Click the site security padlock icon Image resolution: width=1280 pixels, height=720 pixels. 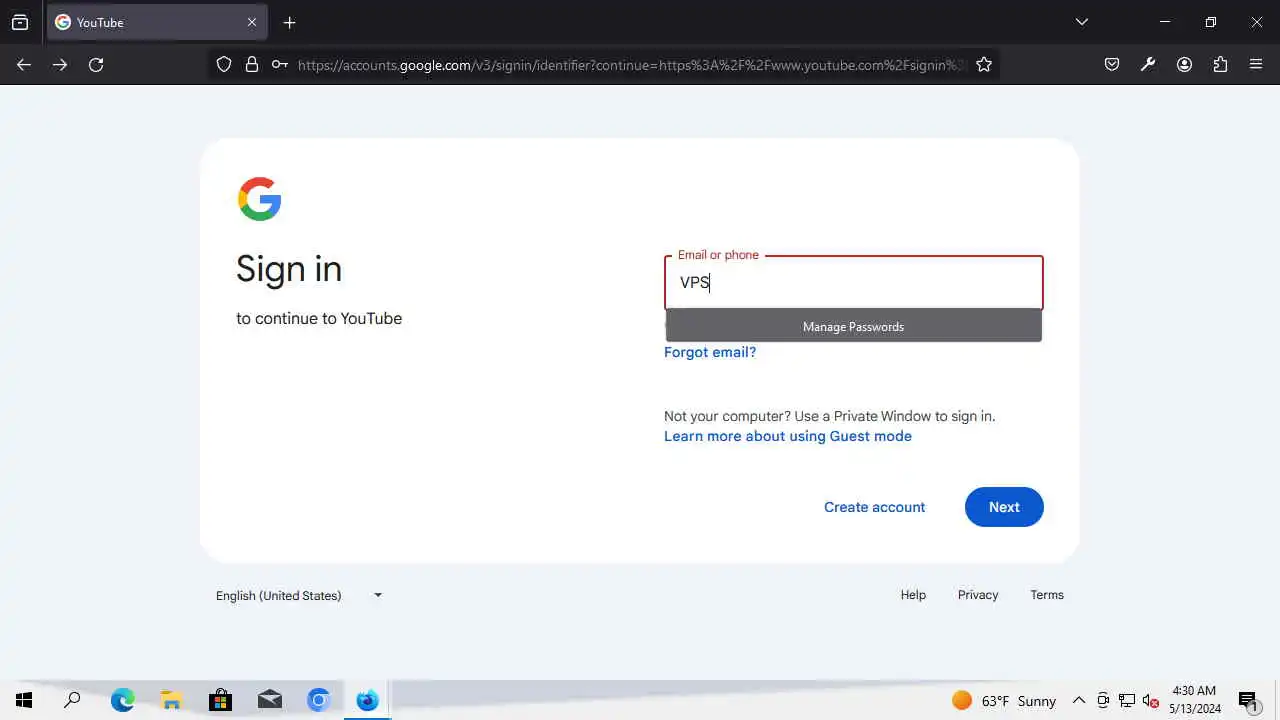252,64
